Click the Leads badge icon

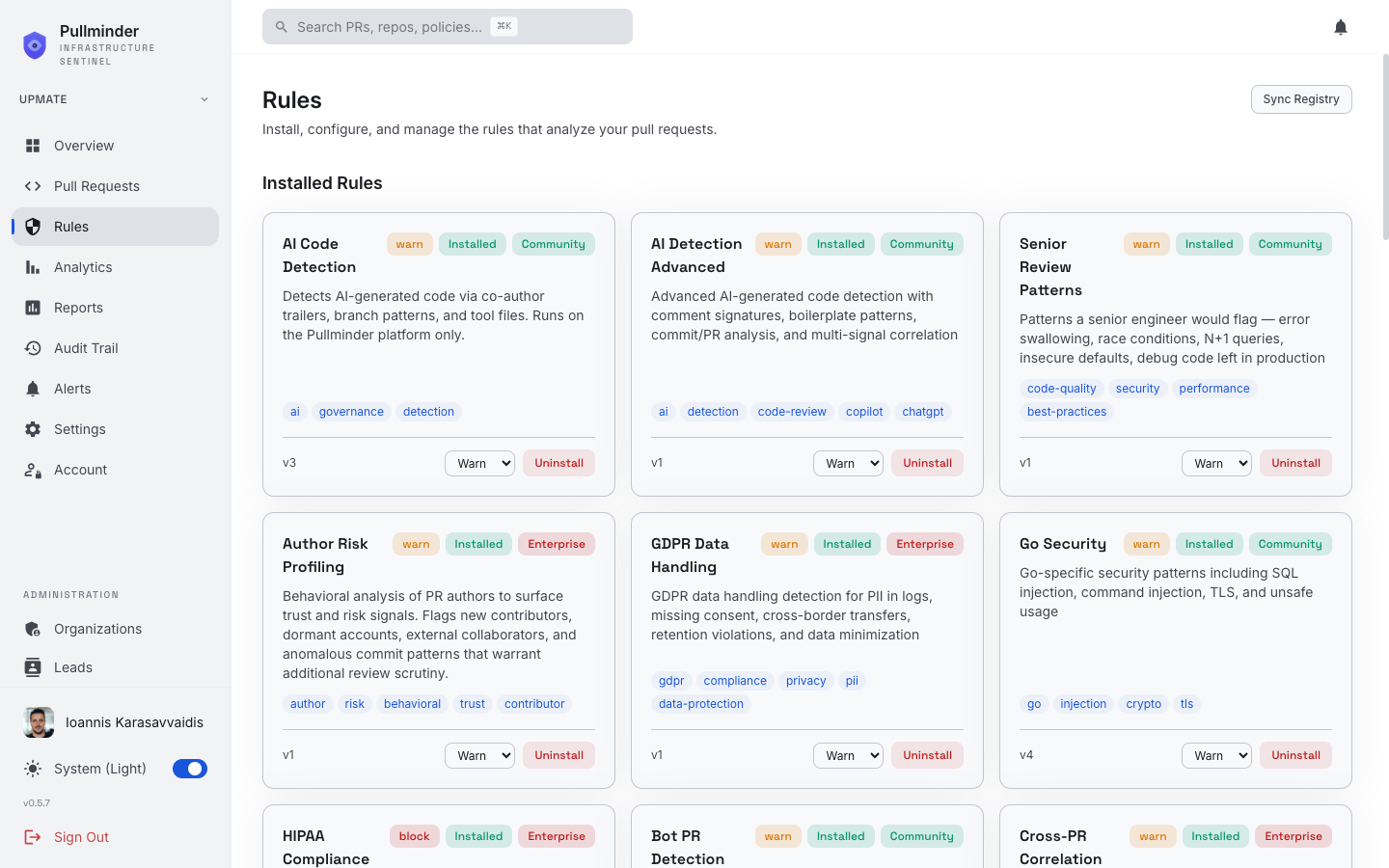33,667
